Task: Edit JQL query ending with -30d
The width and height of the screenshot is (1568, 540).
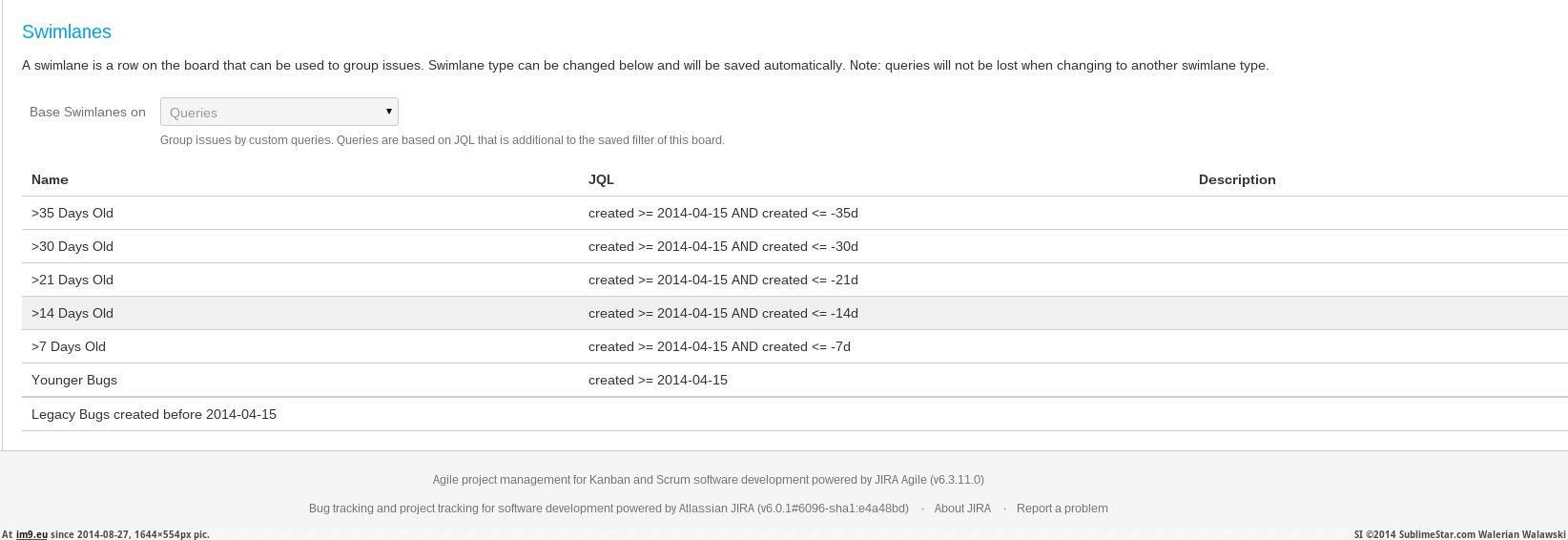Action: pyautogui.click(x=723, y=246)
